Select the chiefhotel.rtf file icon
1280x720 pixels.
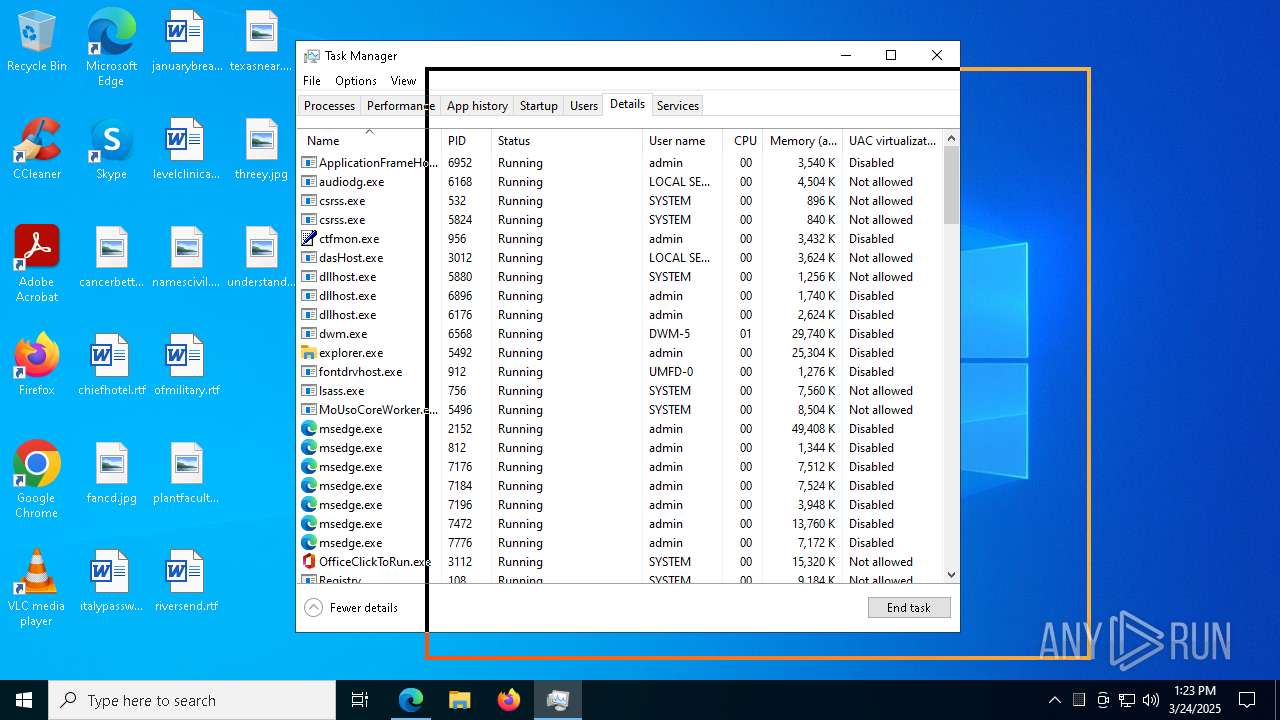(111, 365)
